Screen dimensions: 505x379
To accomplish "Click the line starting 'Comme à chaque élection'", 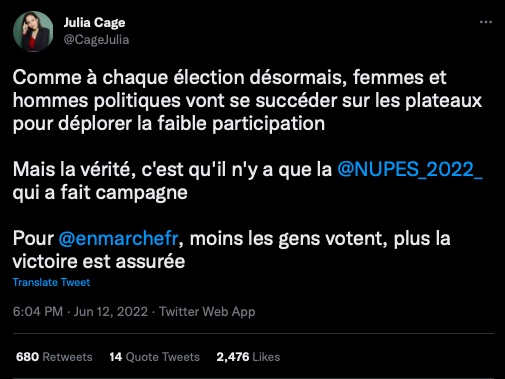I will pyautogui.click(x=229, y=78).
